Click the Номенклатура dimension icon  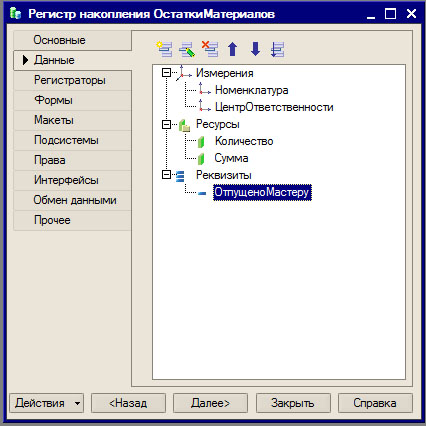[x=204, y=89]
